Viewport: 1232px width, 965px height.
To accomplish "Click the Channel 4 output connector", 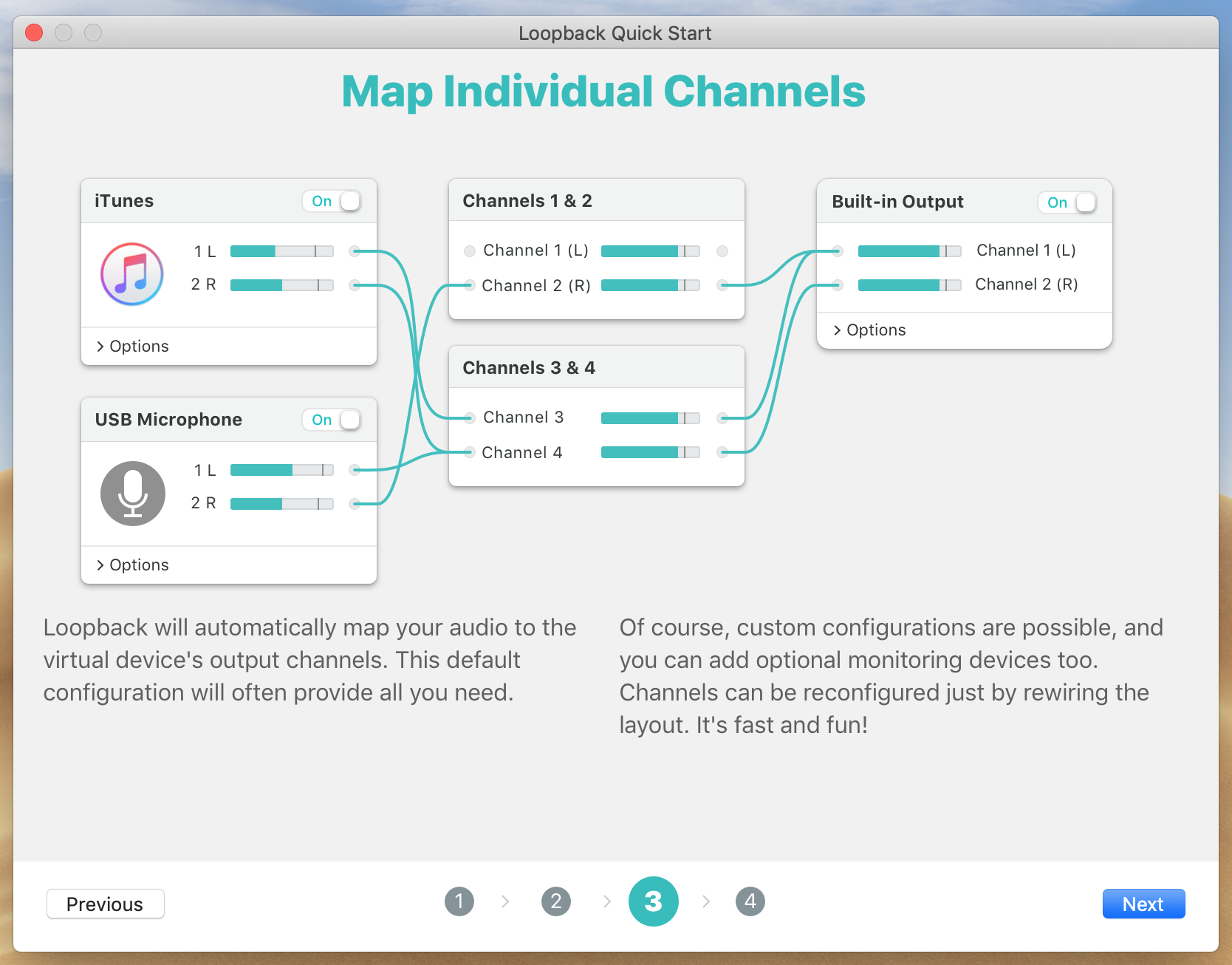I will tap(722, 452).
